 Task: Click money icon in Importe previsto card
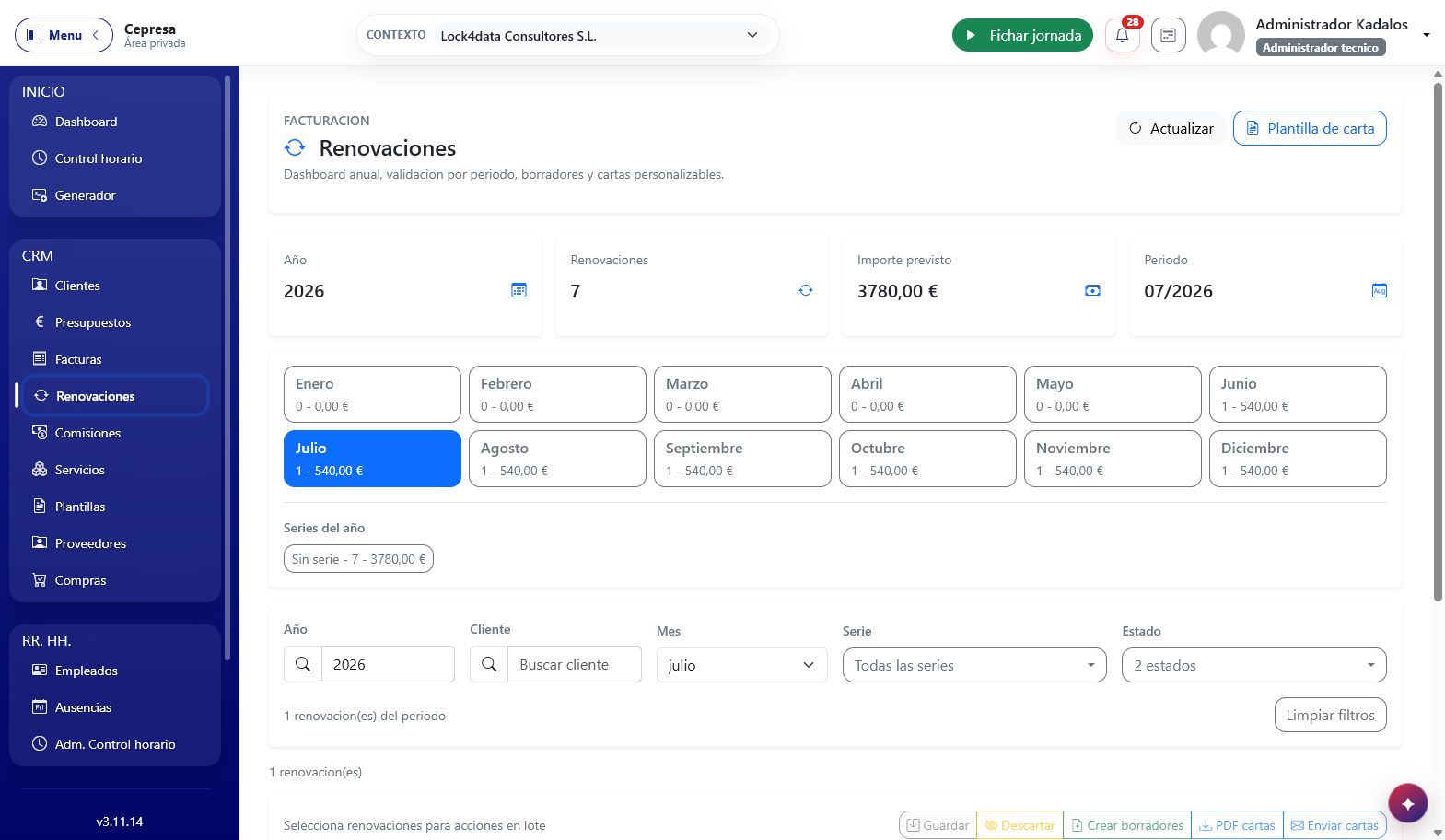tap(1092, 290)
